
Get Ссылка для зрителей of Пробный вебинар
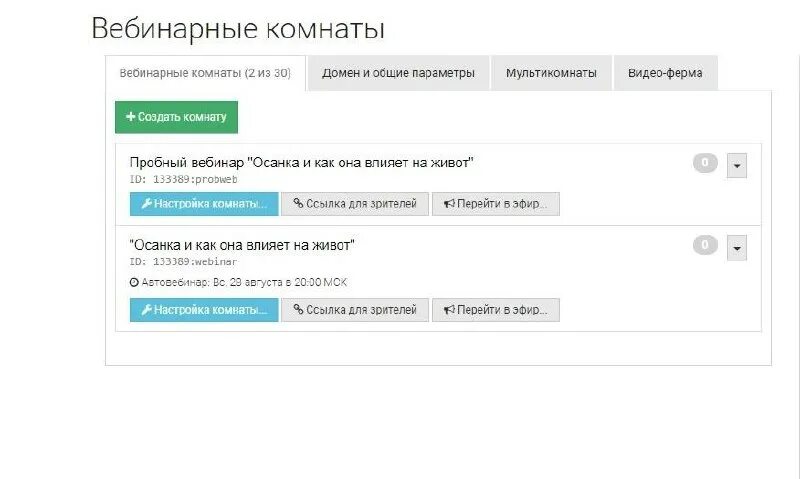(x=355, y=204)
